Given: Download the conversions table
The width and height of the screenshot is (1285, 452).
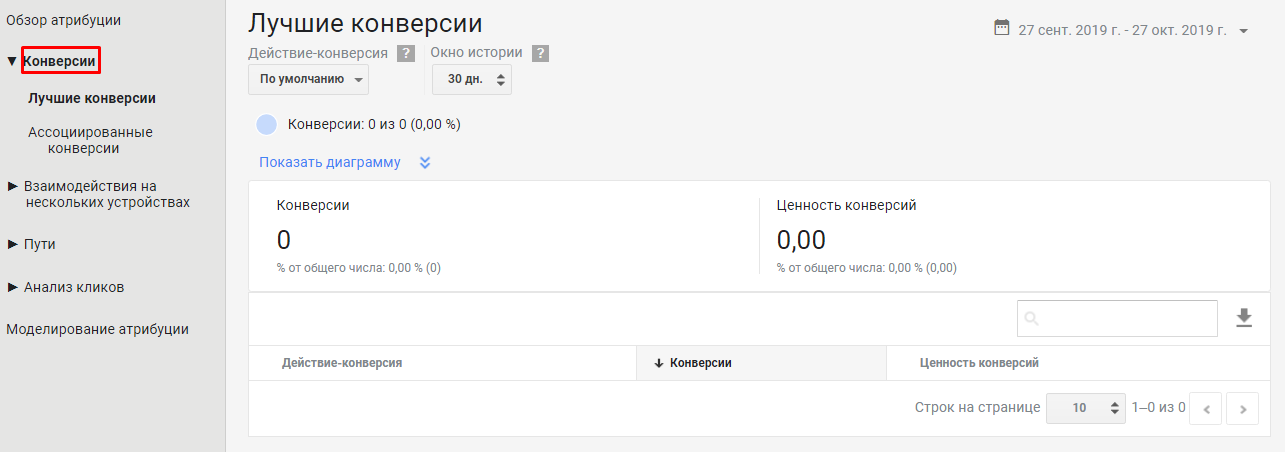Looking at the screenshot, I should tap(1244, 318).
